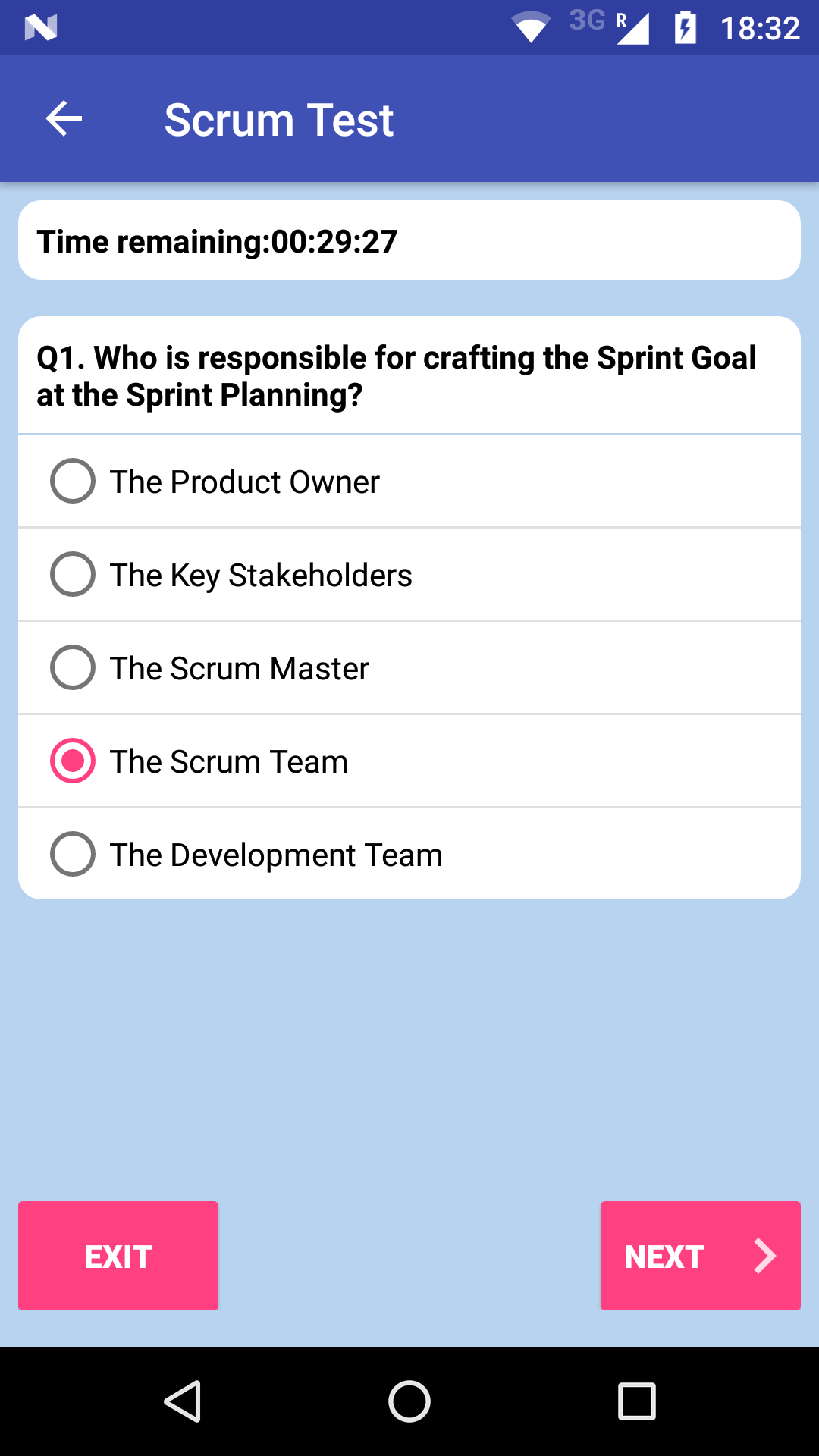This screenshot has height=1456, width=819.
Task: Open recent apps with the square icon
Action: pos(635,1401)
